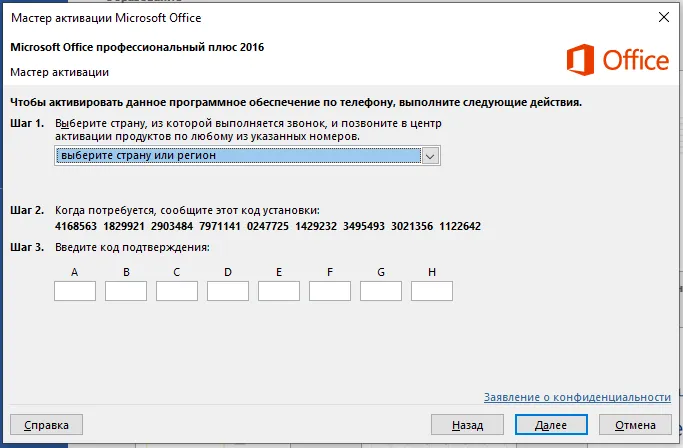This screenshot has width=683, height=448.
Task: Select installation code group 3495493
Action: pyautogui.click(x=364, y=226)
